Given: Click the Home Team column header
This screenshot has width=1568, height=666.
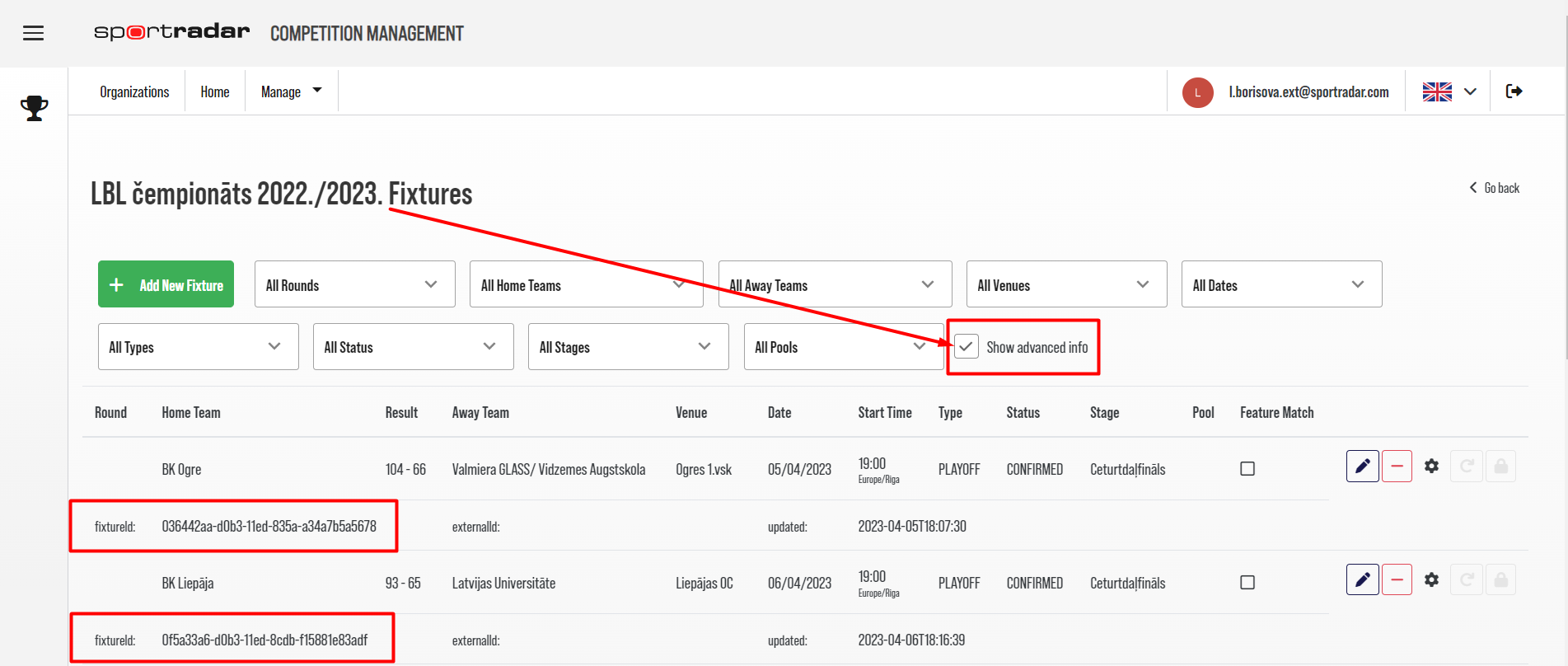Looking at the screenshot, I should click(191, 412).
